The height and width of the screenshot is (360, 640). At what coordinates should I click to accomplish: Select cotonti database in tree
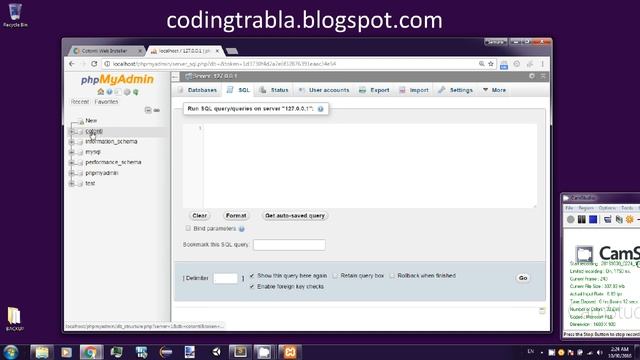(x=94, y=131)
